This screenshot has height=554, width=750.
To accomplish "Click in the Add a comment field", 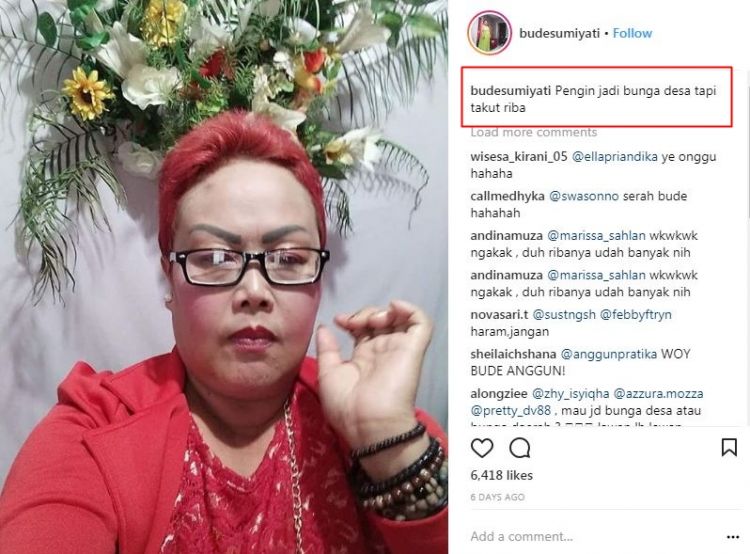I will click(x=593, y=537).
